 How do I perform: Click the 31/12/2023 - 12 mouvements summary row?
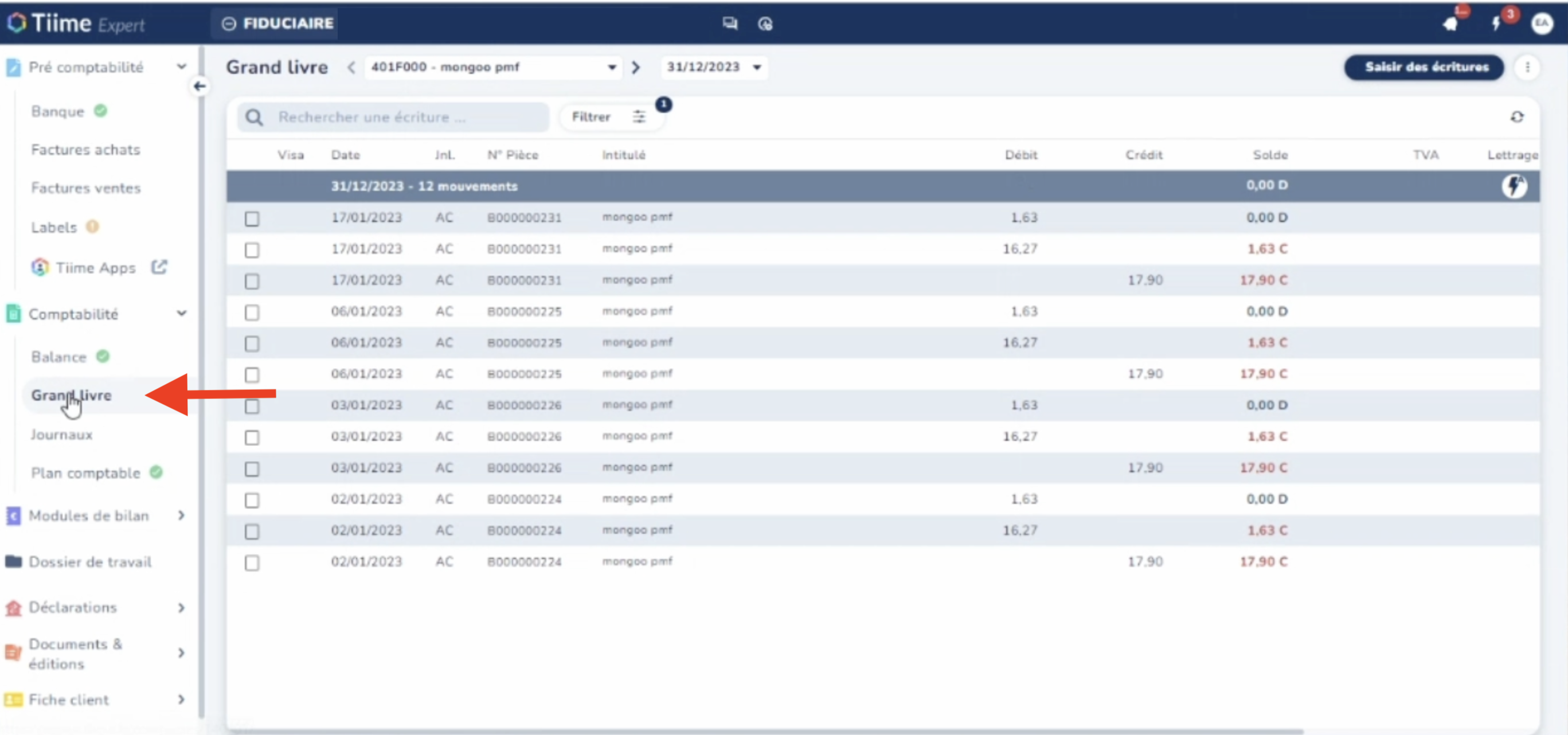[882, 186]
